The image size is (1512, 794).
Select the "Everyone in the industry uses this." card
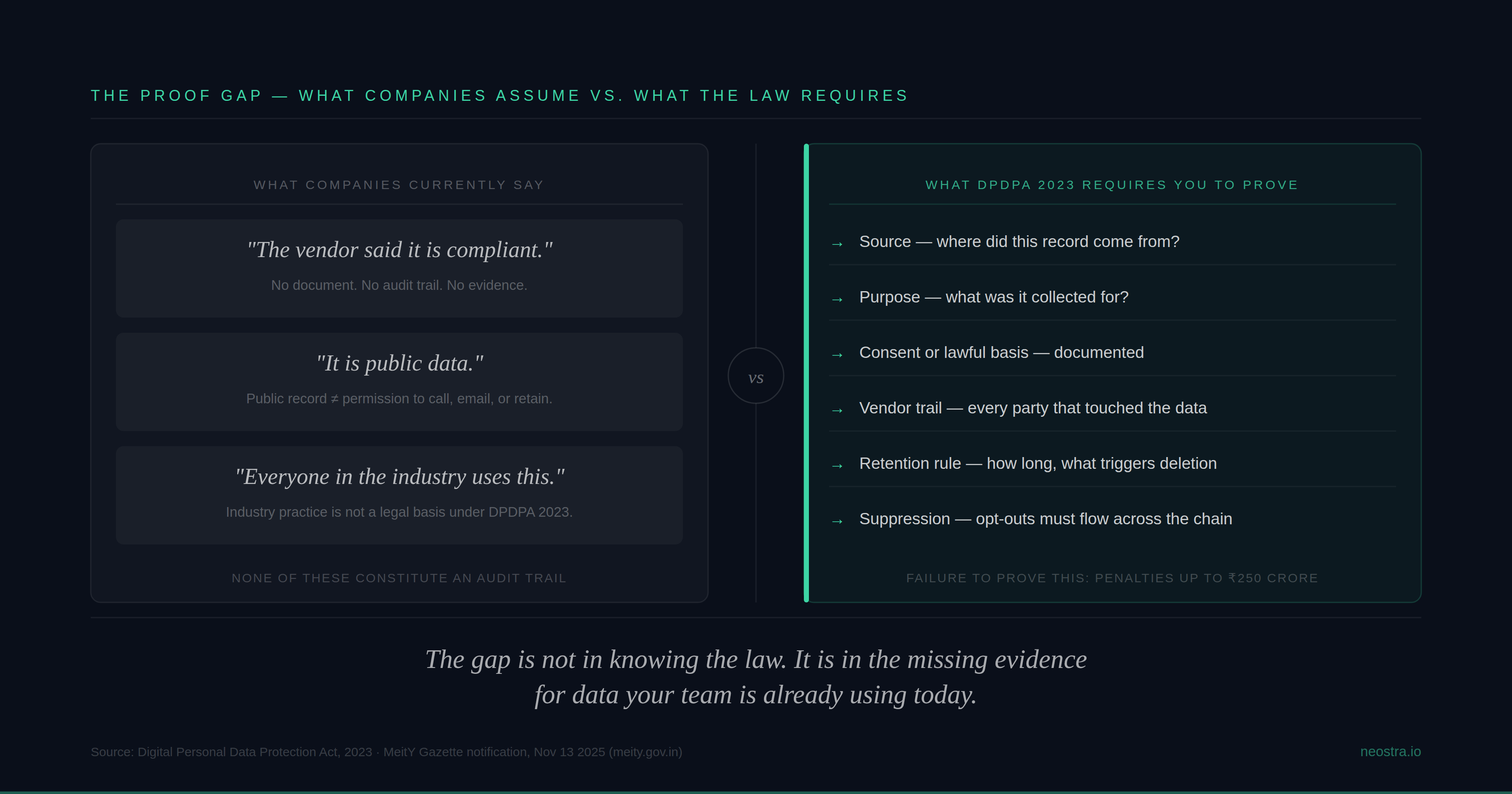click(x=399, y=495)
